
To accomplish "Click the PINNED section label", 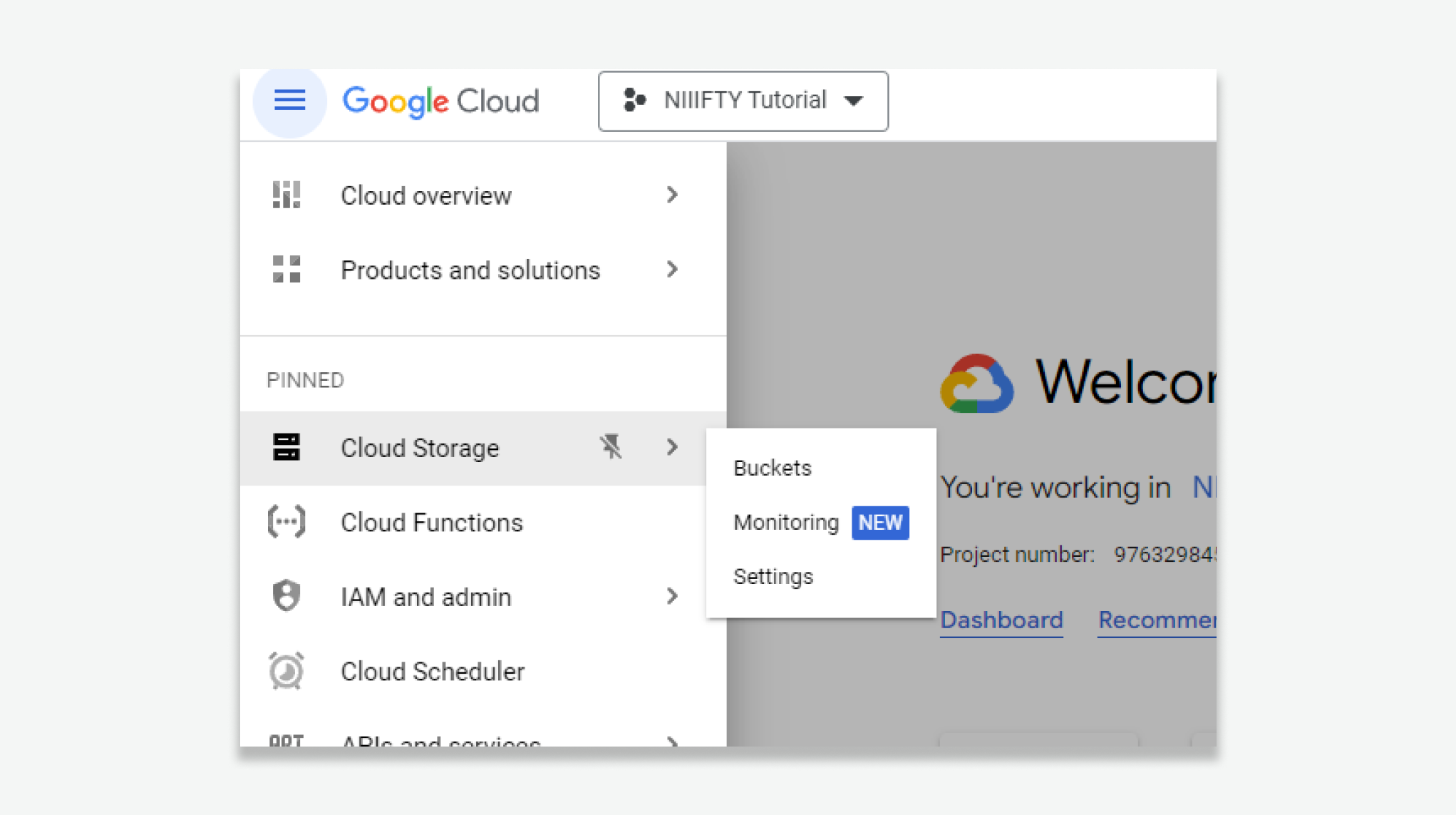I will (x=305, y=380).
